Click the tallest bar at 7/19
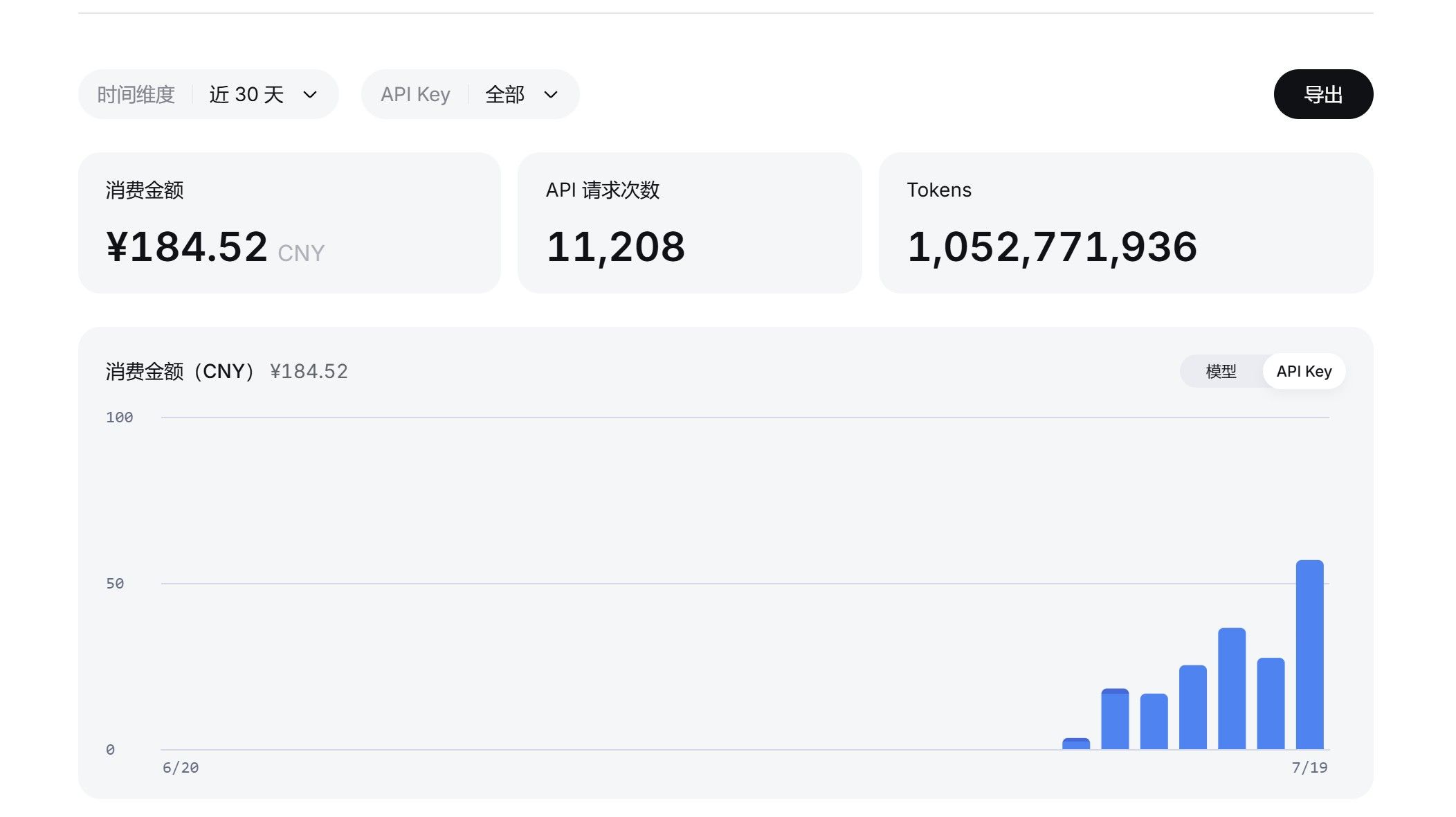Screen dimensions: 1456x817 (x=1309, y=655)
